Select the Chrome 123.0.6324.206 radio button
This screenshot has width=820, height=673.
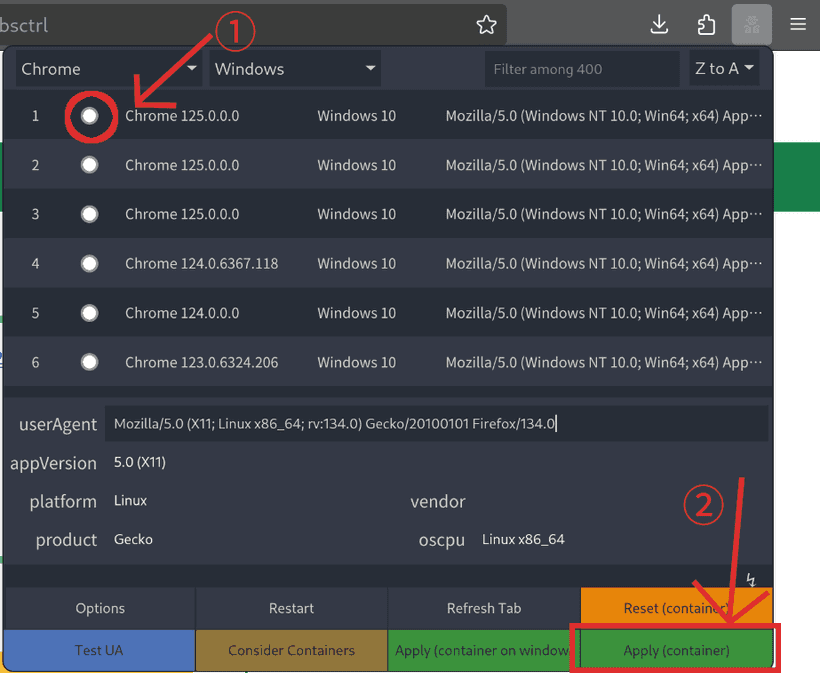[x=90, y=362]
